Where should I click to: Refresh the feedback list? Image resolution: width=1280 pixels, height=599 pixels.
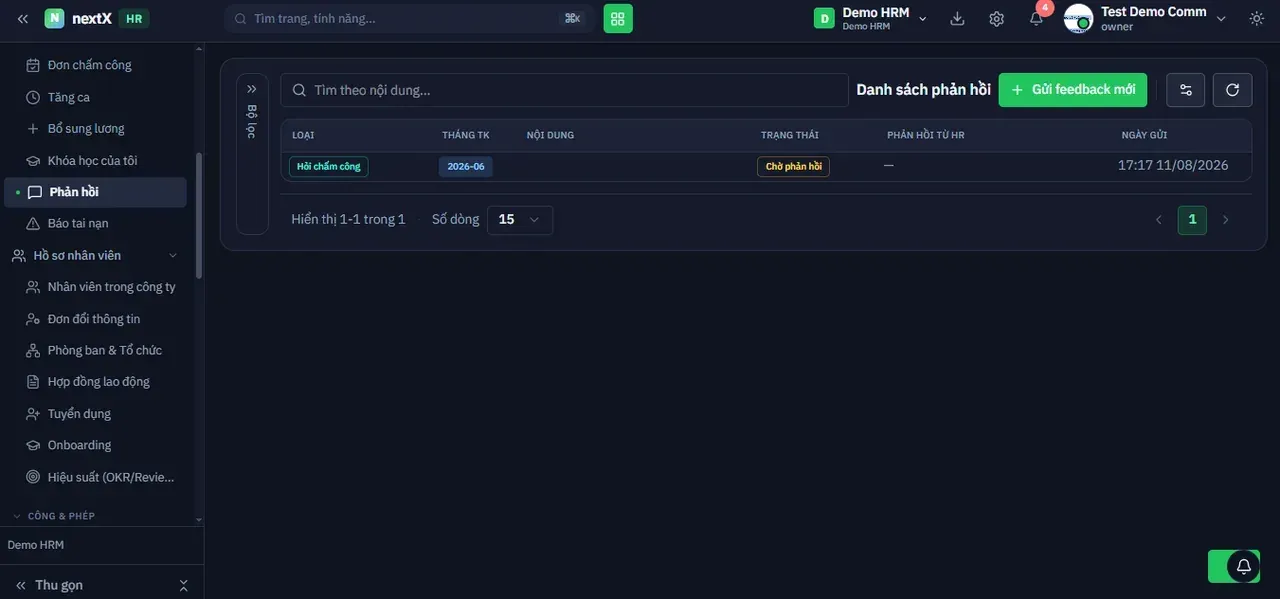(1232, 90)
